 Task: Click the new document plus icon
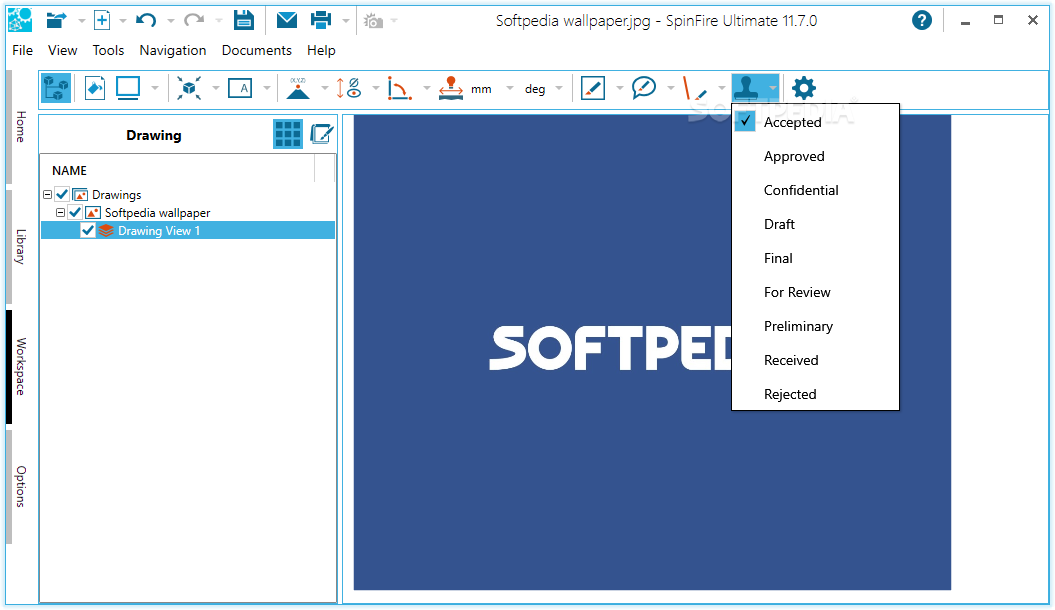point(102,20)
